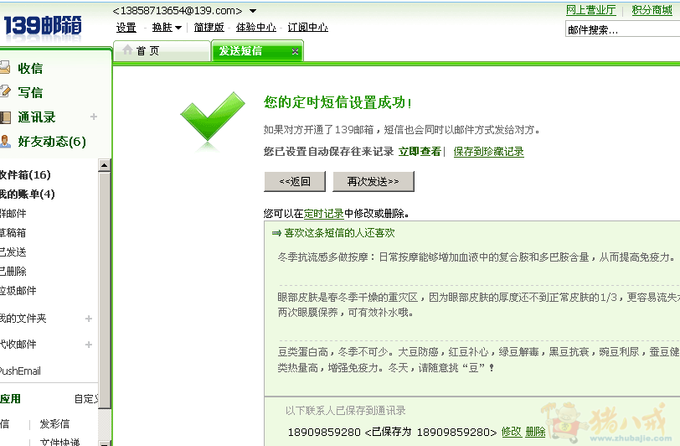The width and height of the screenshot is (680, 446).
Task: Open 发彩信 application
Action: [55, 424]
